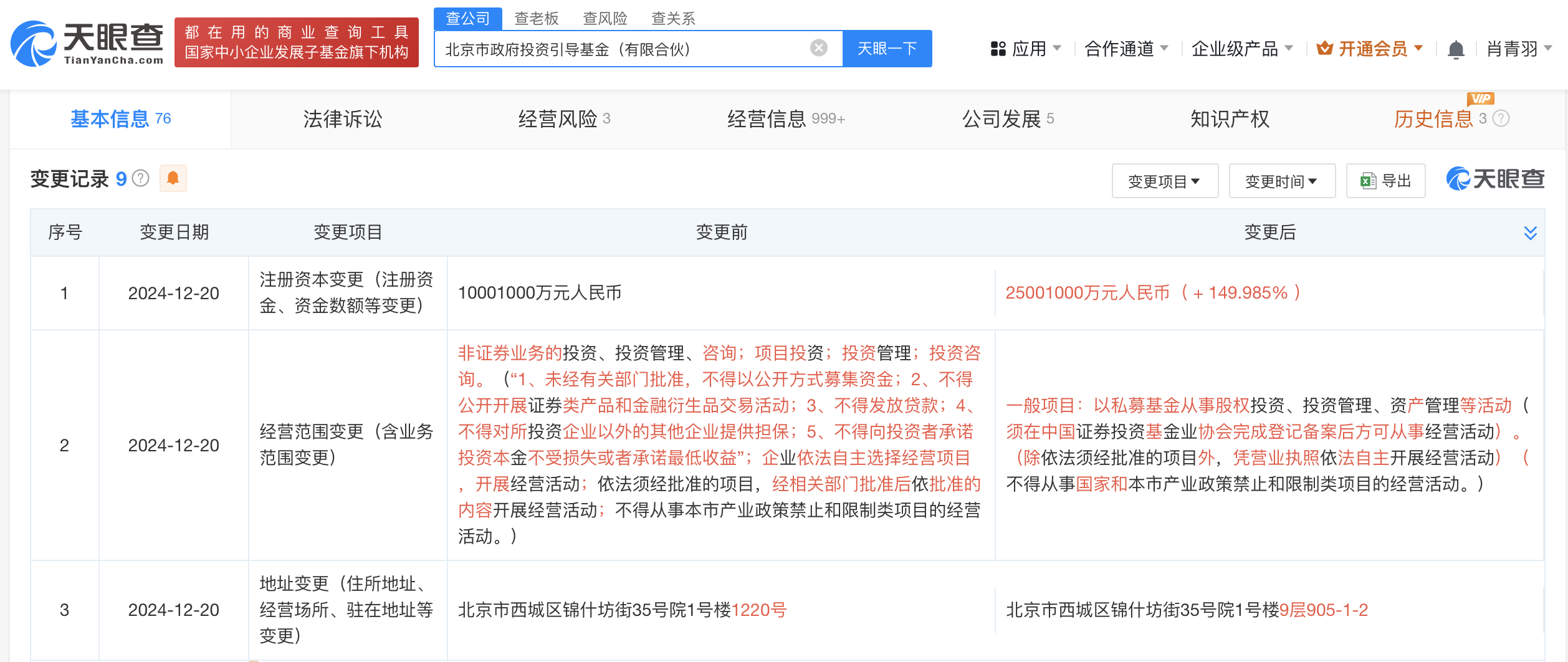Click the 天眼一下 search button
Image resolution: width=1568 pixels, height=662 pixels.
[x=887, y=48]
